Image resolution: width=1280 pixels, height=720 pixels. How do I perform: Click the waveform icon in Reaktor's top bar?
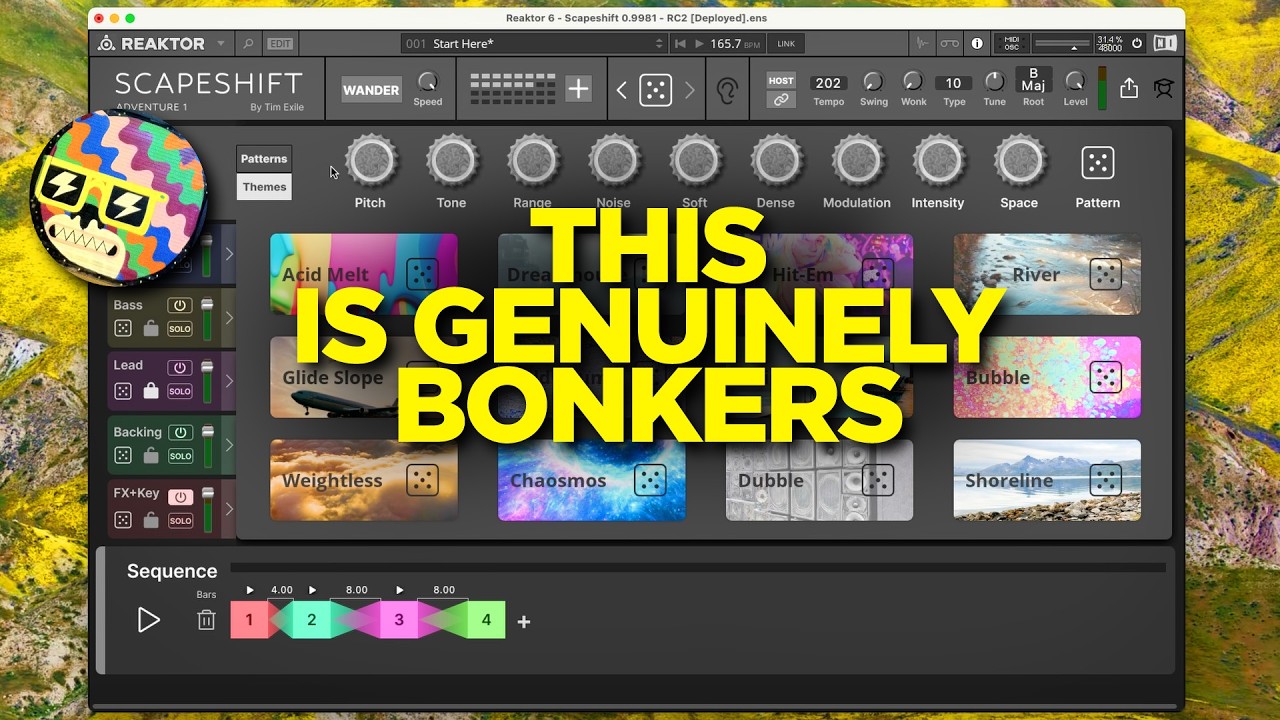coord(922,44)
